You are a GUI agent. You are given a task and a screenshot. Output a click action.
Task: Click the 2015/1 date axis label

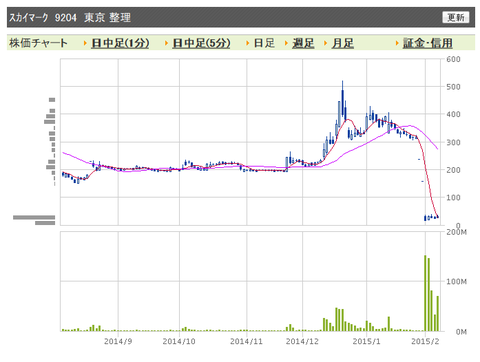[x=366, y=341]
